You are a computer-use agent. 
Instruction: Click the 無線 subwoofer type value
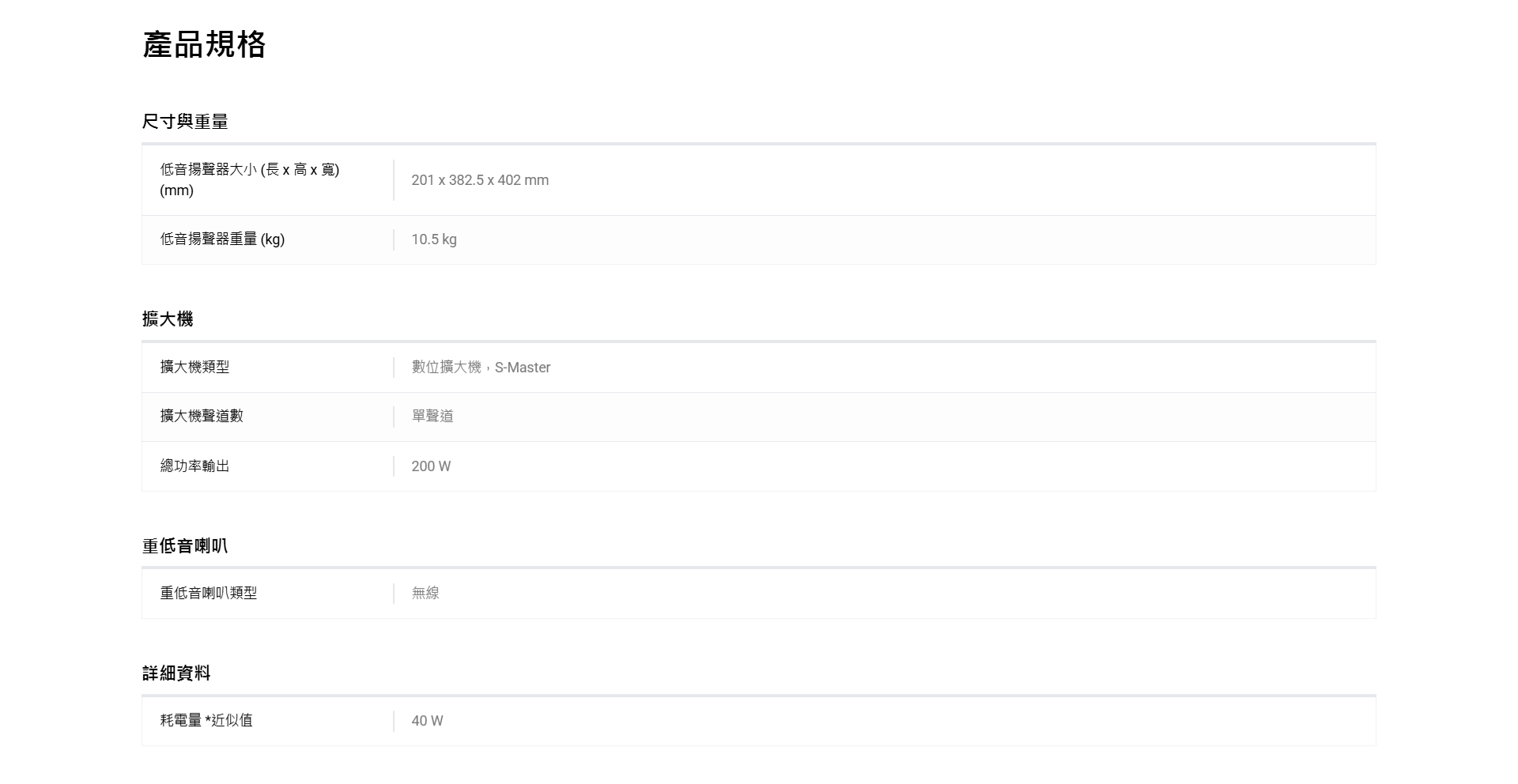(x=425, y=593)
